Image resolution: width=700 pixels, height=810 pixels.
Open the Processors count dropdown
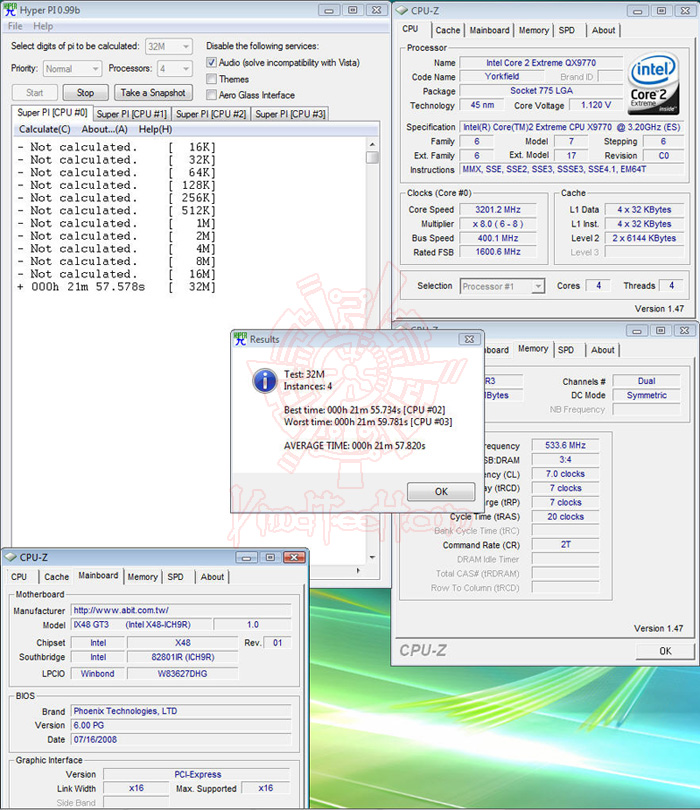coord(175,69)
